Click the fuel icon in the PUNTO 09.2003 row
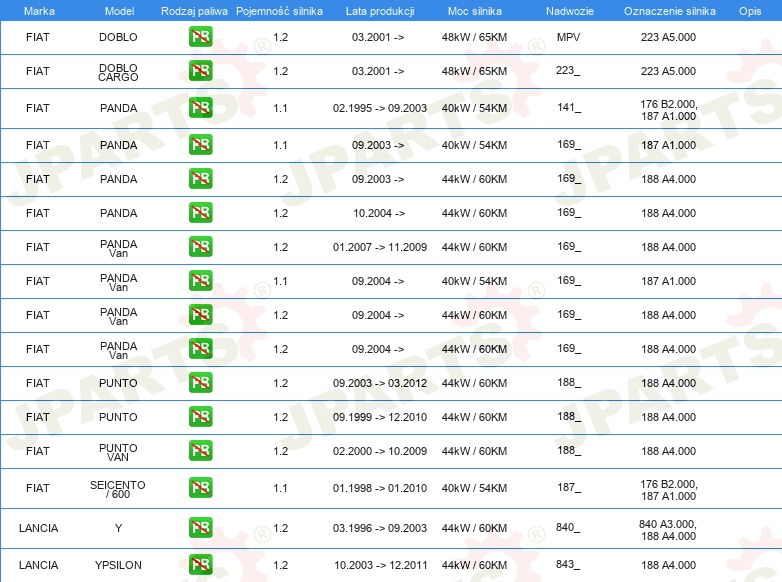Viewport: 782px width, 582px height. (200, 383)
